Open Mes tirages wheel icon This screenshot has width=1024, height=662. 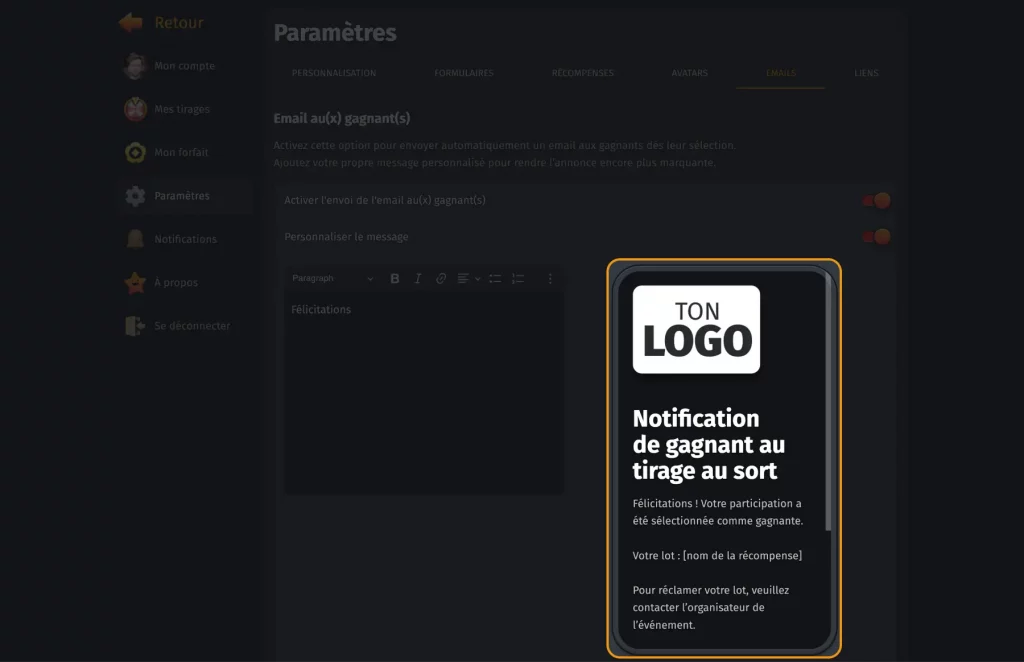click(x=135, y=109)
